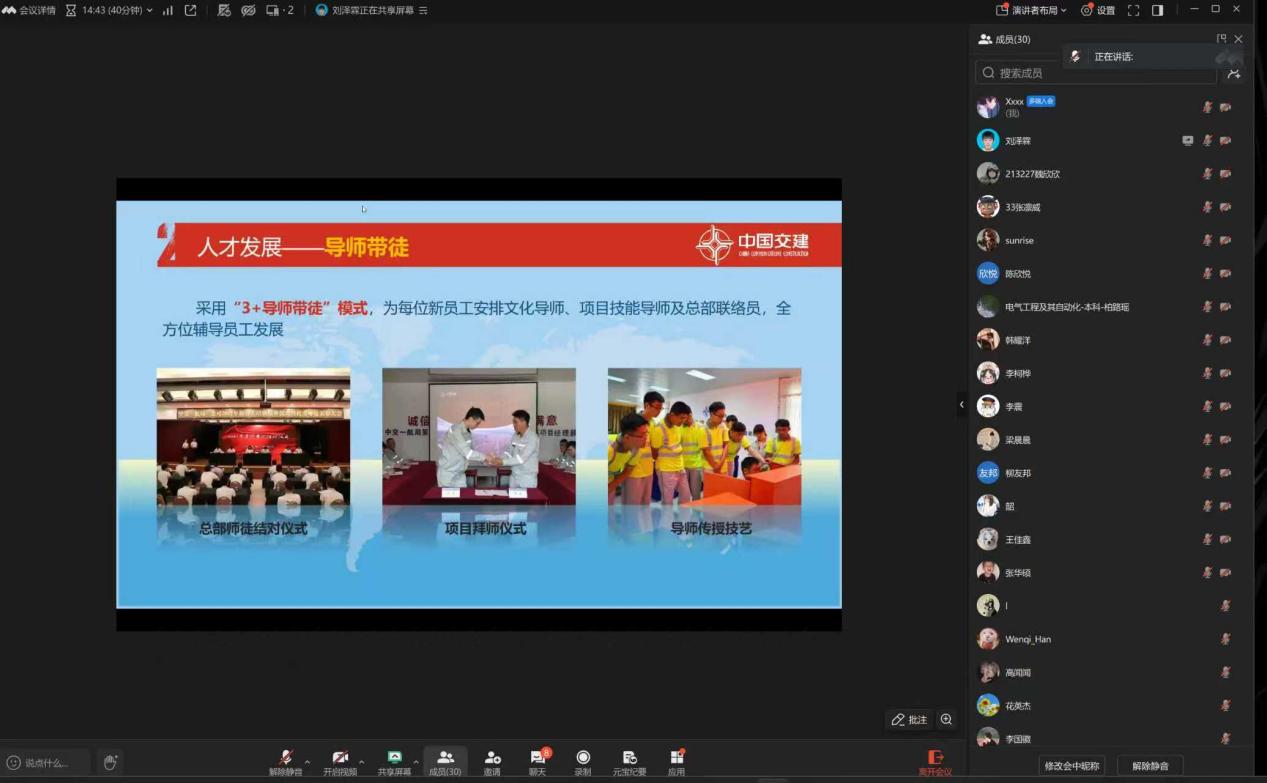Image resolution: width=1267 pixels, height=783 pixels.
Task: Toggle 解除静音 microphone button in toolbar
Action: point(285,761)
